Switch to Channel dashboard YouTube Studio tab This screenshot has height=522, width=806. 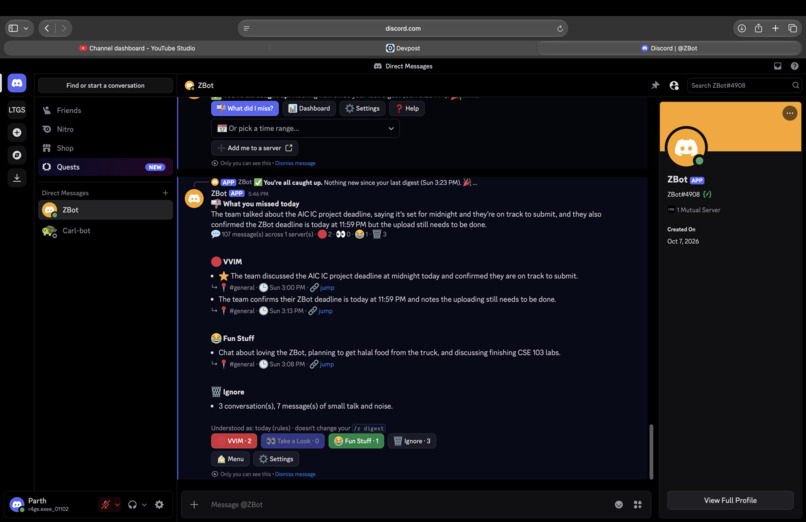pos(137,48)
